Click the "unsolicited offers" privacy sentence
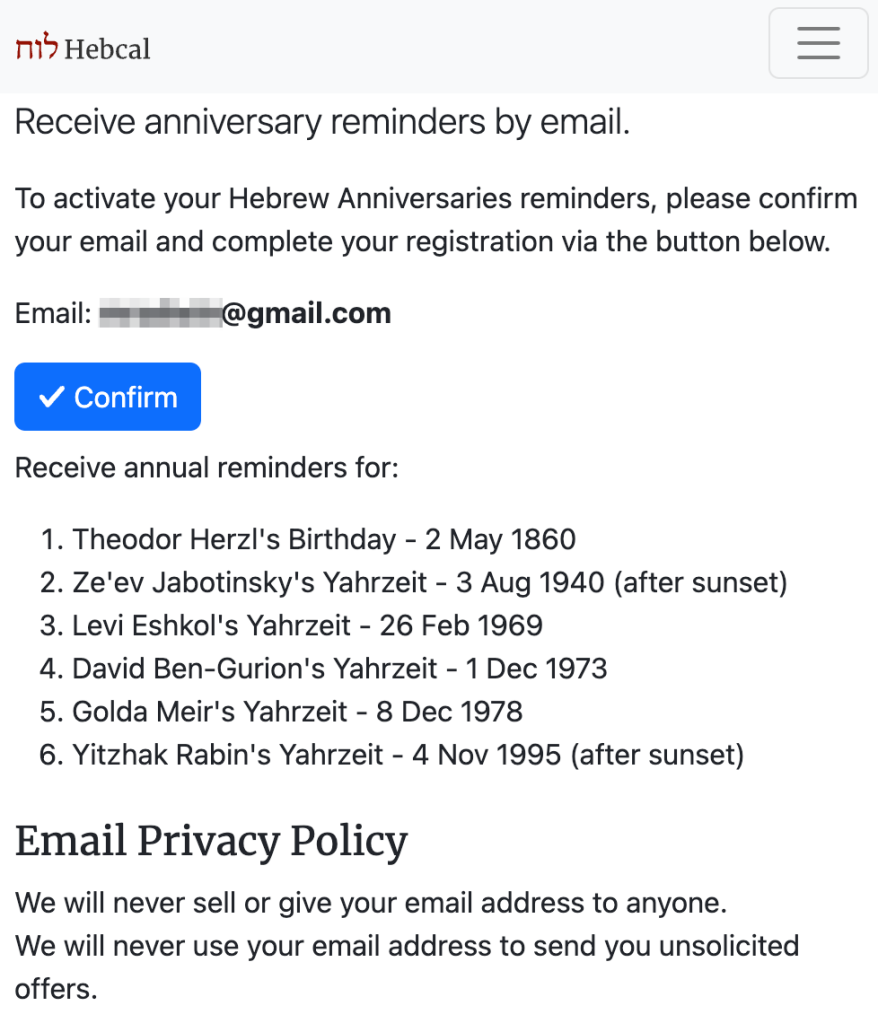Screen dimensions: 878x1023 tap(406, 946)
